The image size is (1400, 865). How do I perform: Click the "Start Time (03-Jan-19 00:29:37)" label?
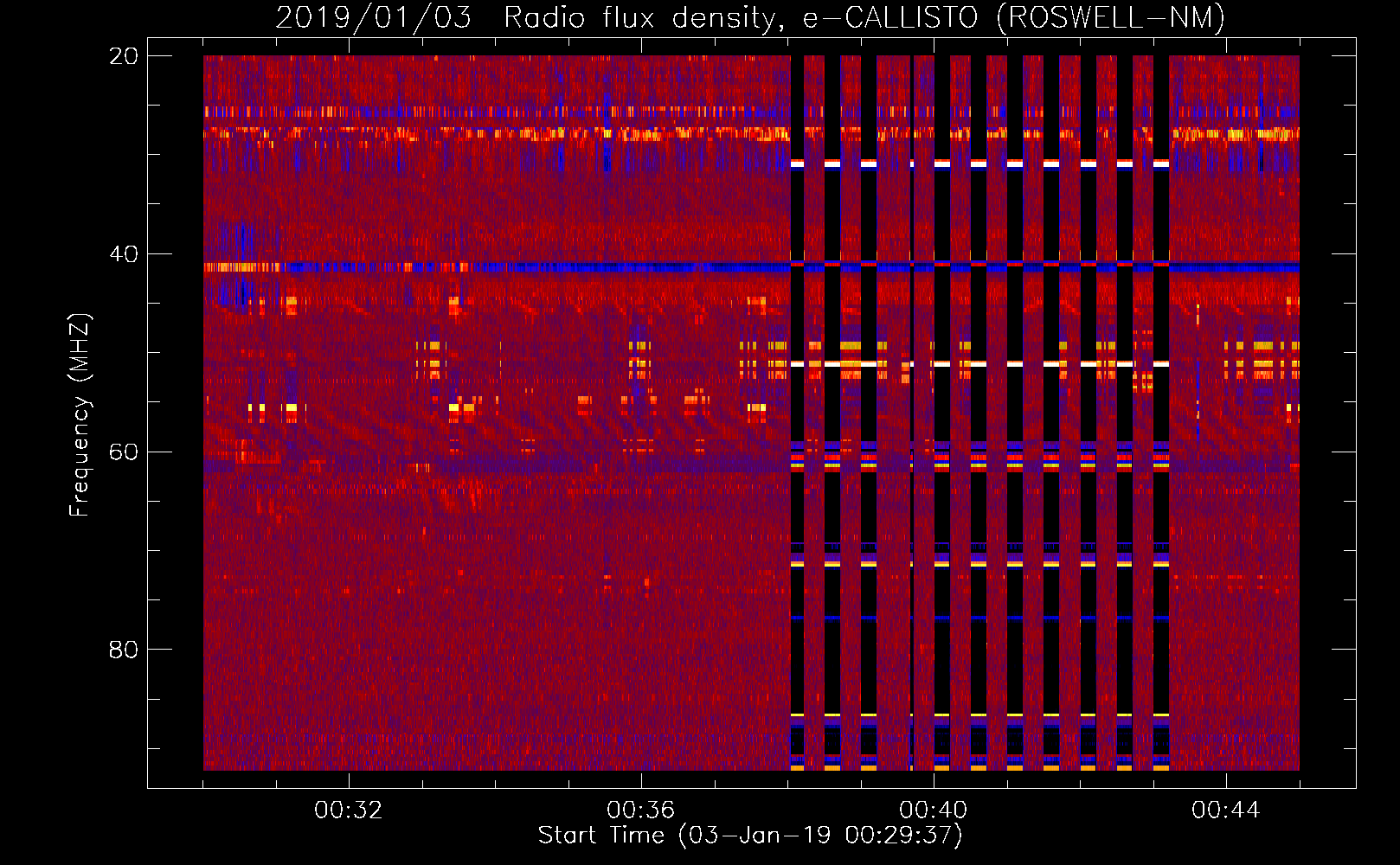click(750, 836)
